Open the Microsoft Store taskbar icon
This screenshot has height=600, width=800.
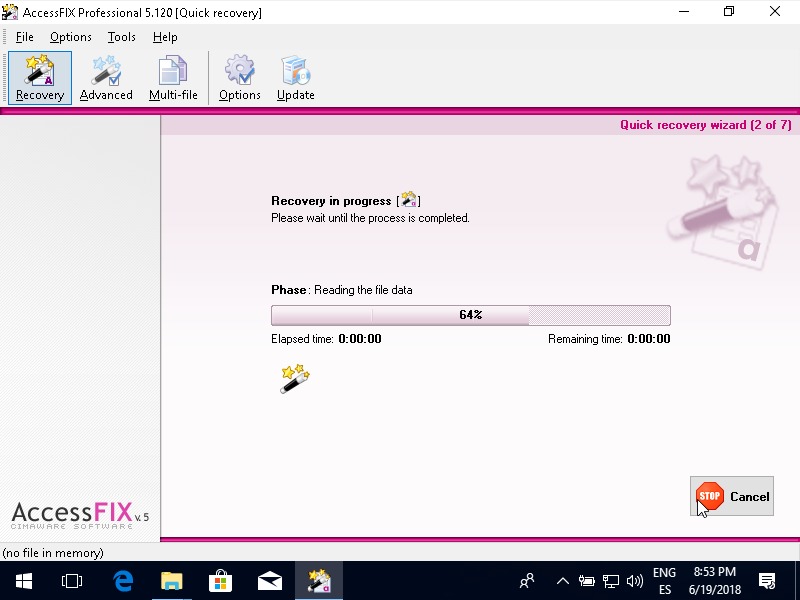(221, 580)
